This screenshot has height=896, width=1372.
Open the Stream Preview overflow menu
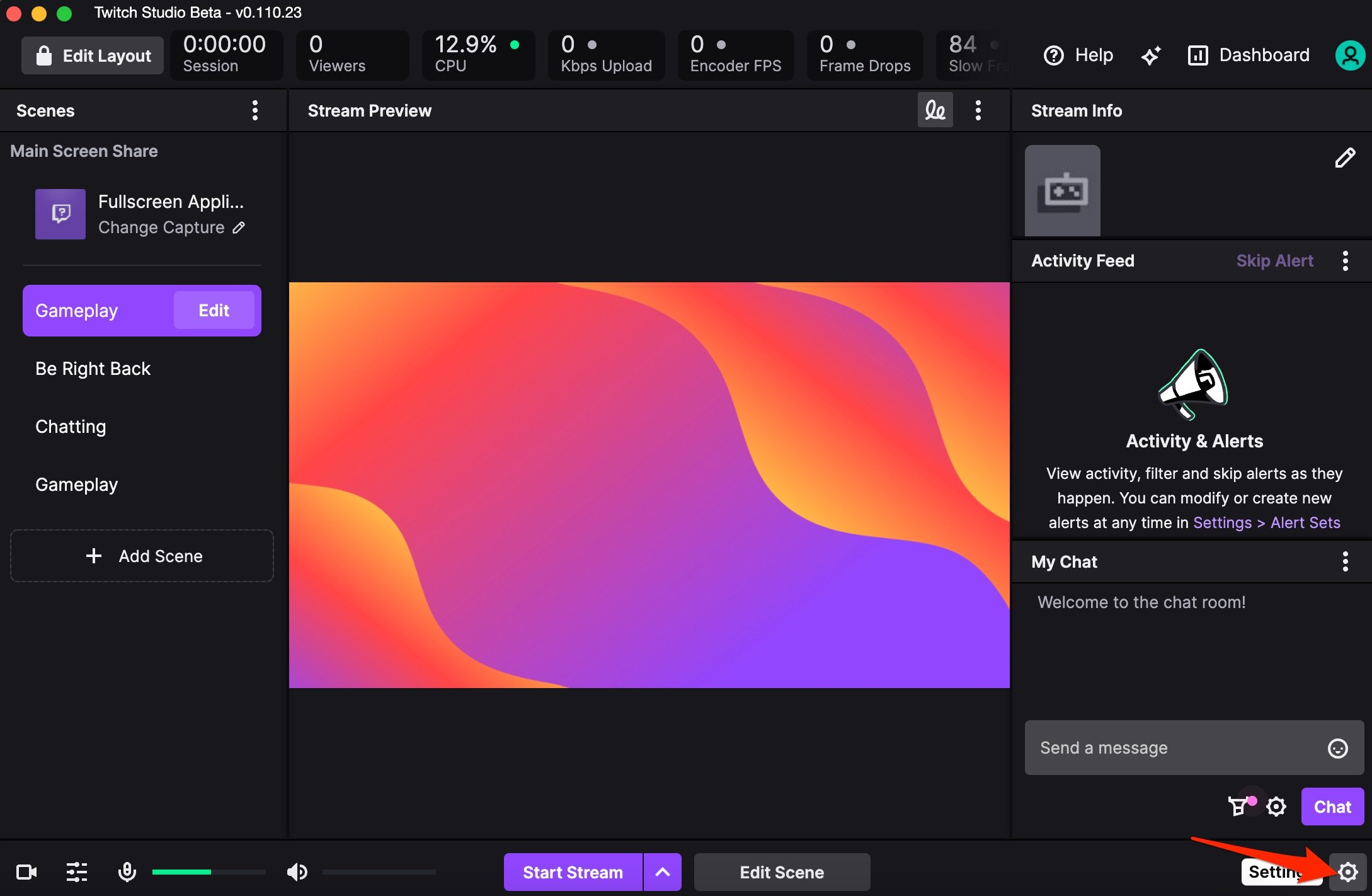tap(978, 110)
